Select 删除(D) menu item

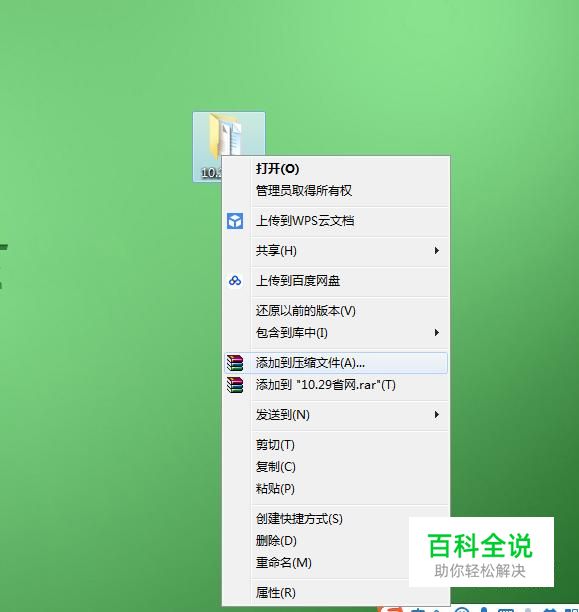(x=276, y=541)
